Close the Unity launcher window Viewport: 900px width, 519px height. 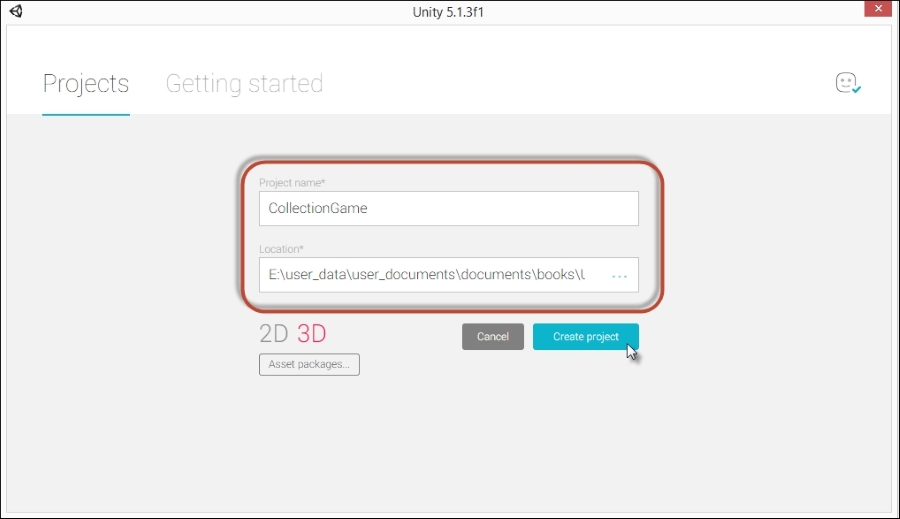(x=878, y=9)
